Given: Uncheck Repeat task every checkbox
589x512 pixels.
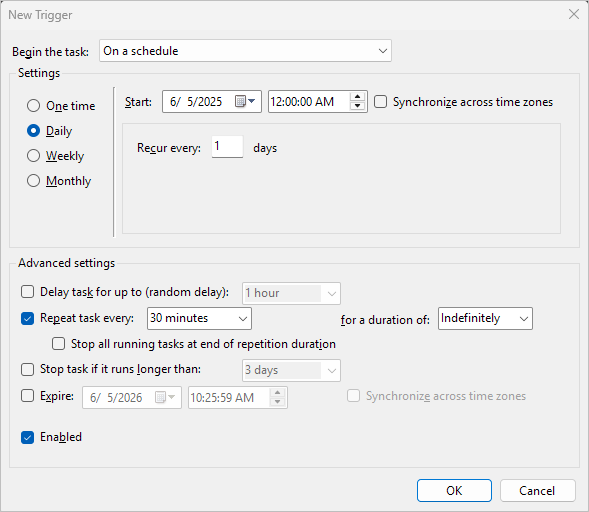Looking at the screenshot, I should (x=27, y=319).
